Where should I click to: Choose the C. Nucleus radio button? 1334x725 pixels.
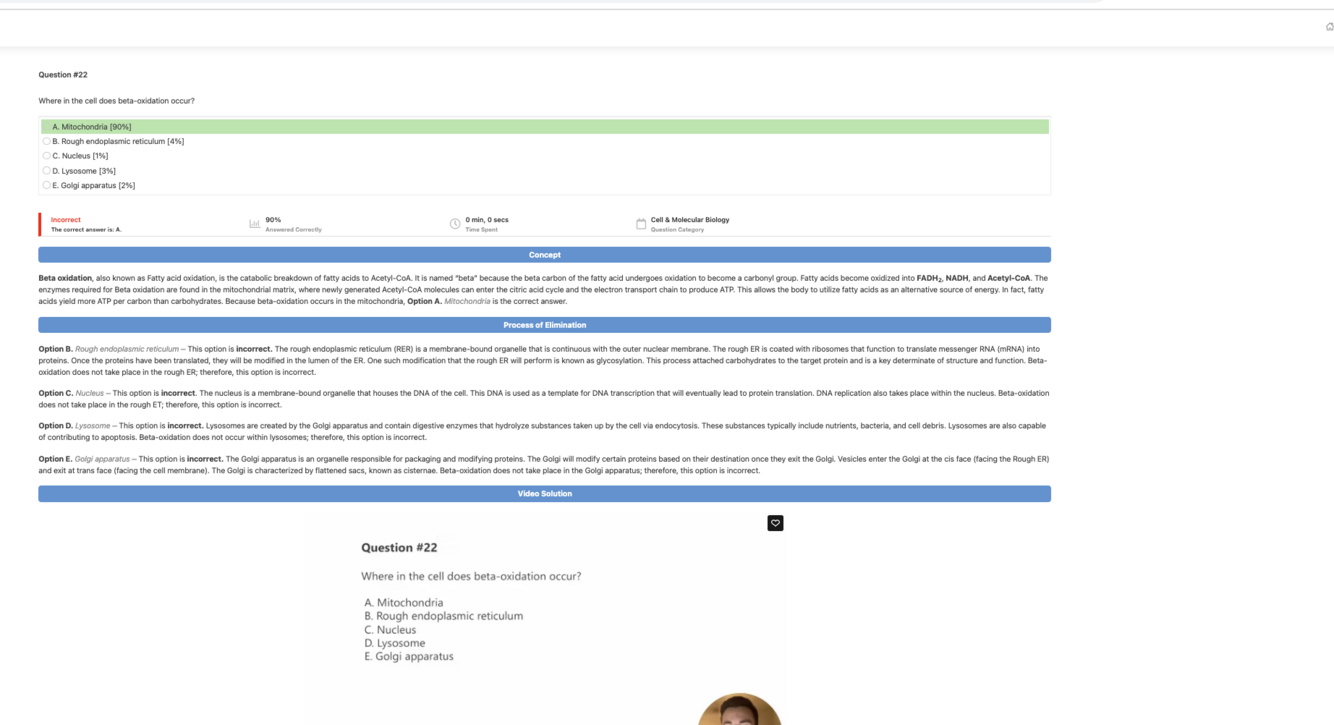pyautogui.click(x=46, y=156)
